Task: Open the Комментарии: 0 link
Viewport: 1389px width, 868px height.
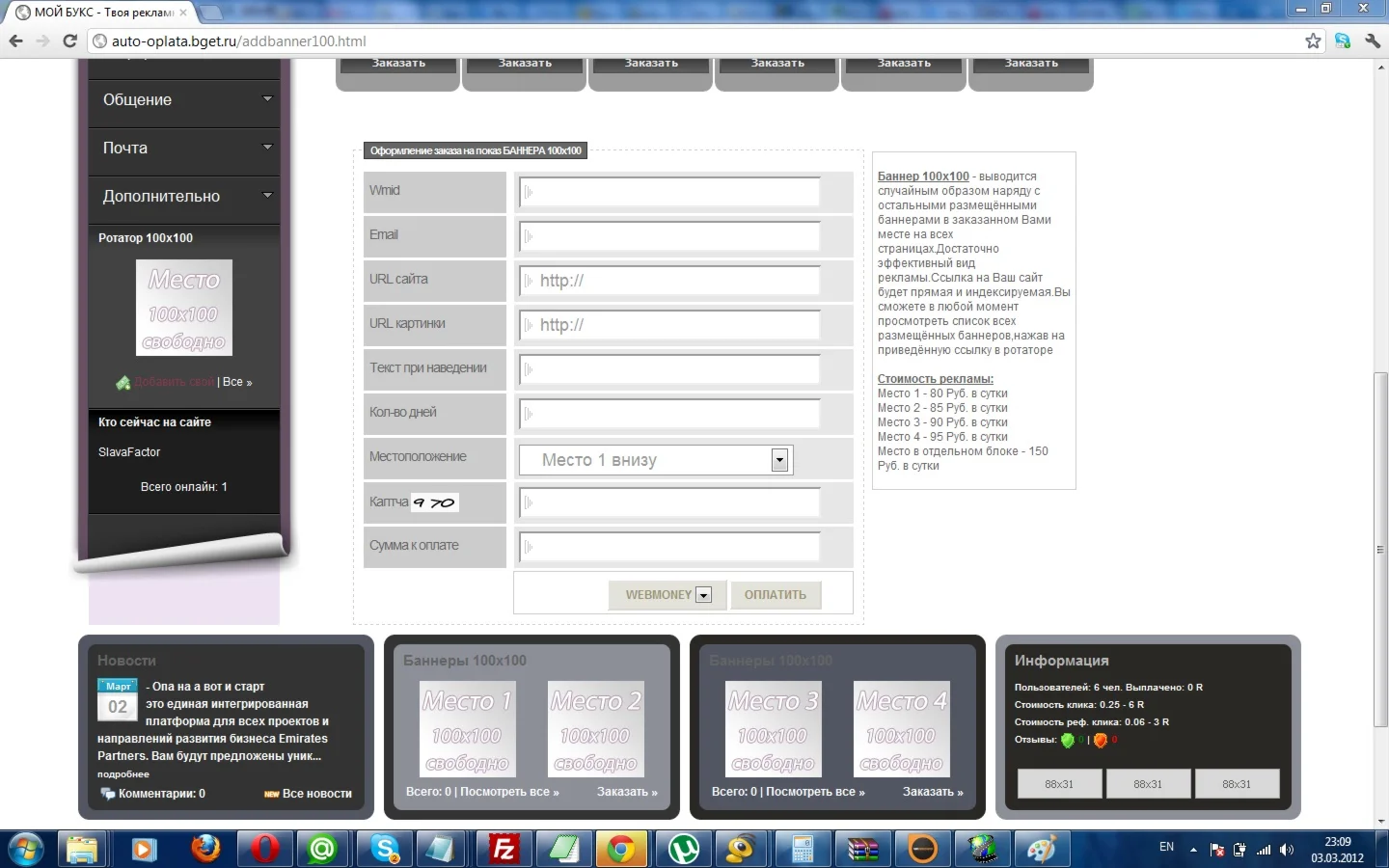Action: pyautogui.click(x=162, y=794)
